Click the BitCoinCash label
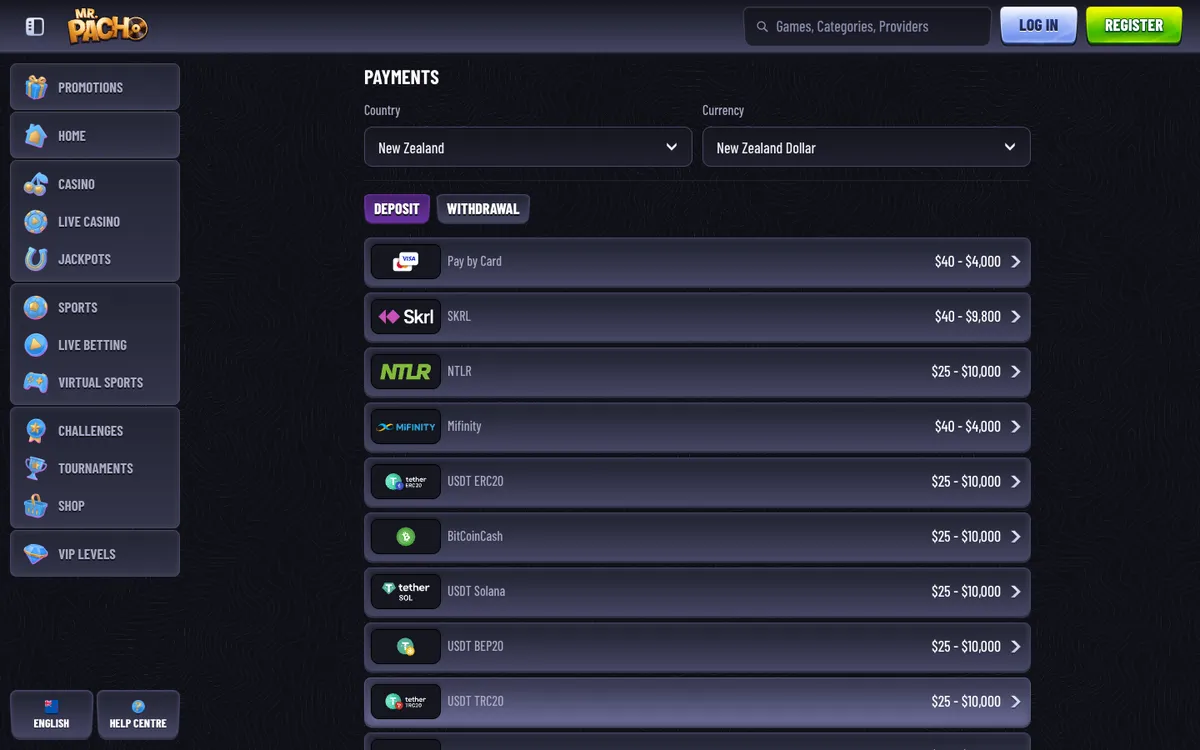The image size is (1200, 750). 475,536
